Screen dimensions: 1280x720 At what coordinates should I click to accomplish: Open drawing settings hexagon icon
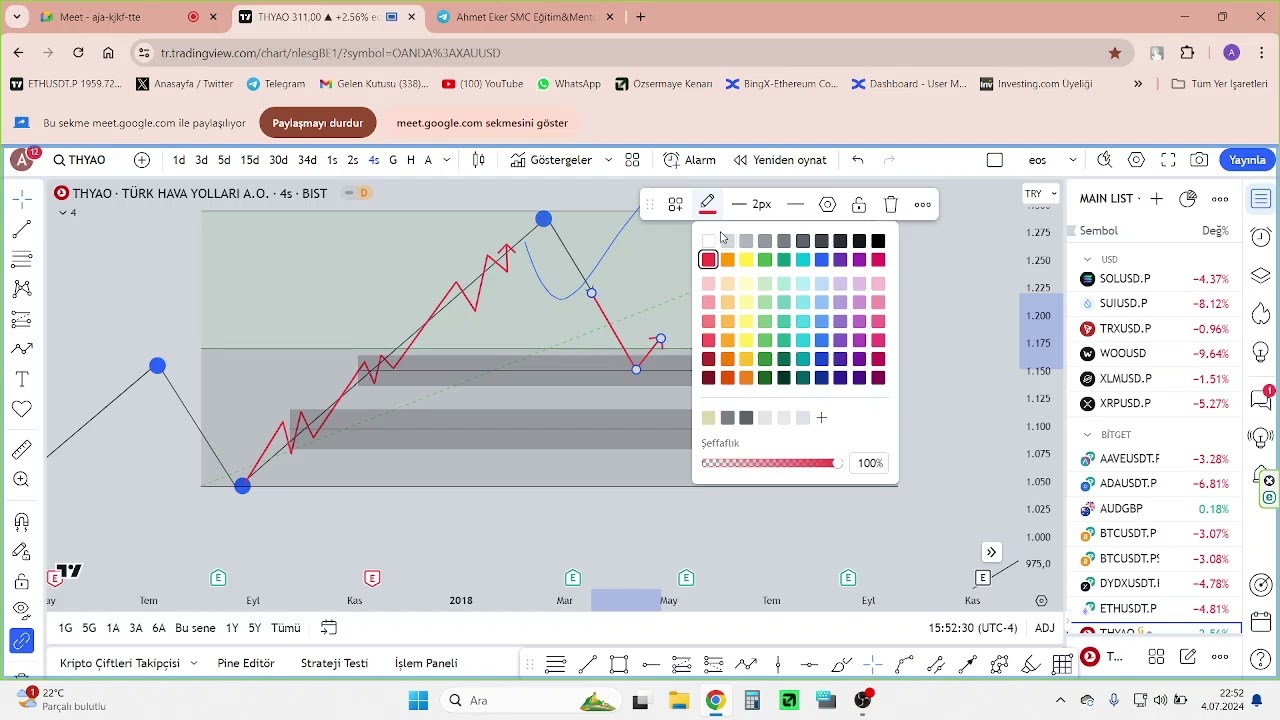(x=827, y=204)
